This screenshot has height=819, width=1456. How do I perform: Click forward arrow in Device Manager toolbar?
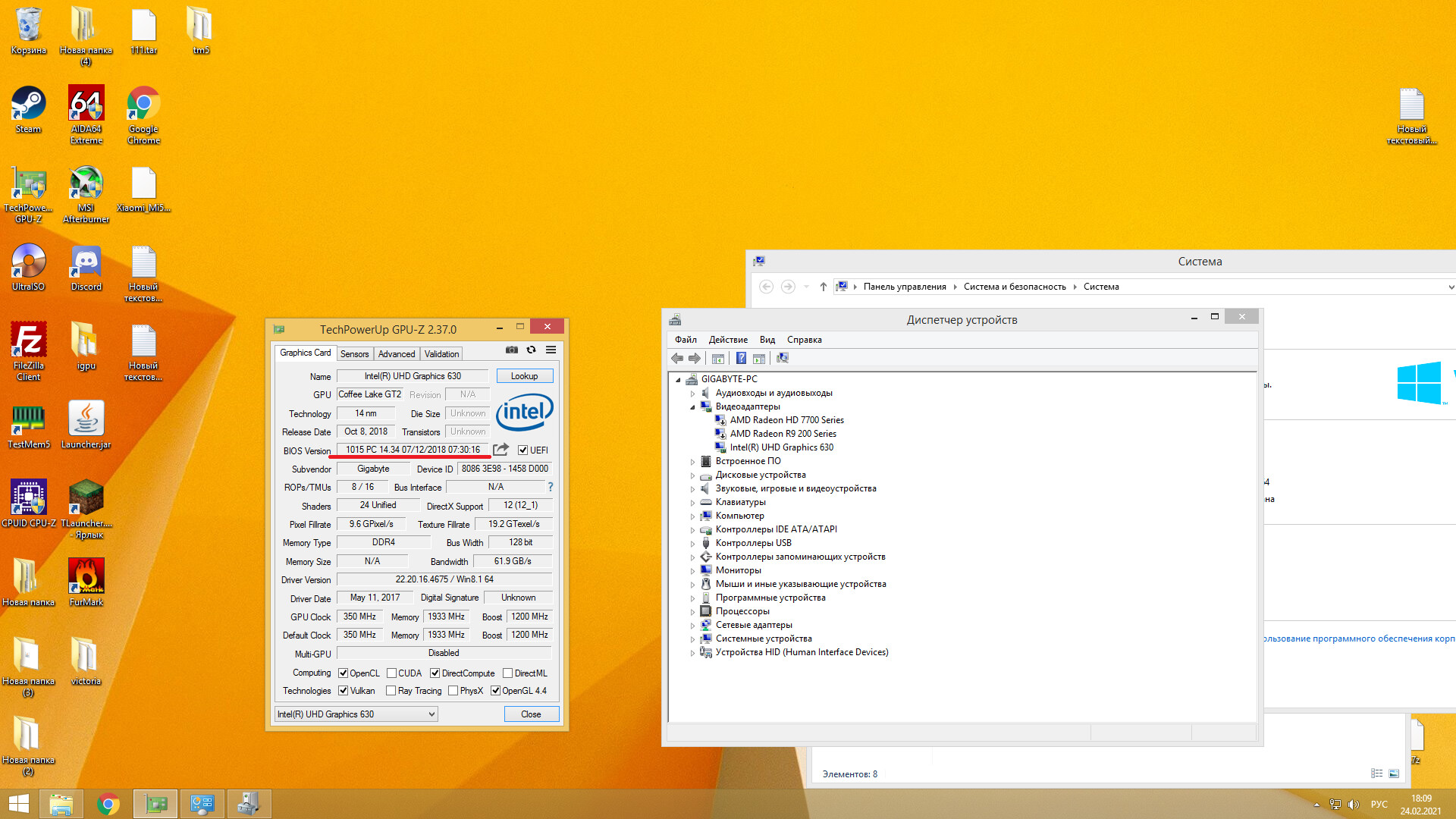tap(694, 359)
